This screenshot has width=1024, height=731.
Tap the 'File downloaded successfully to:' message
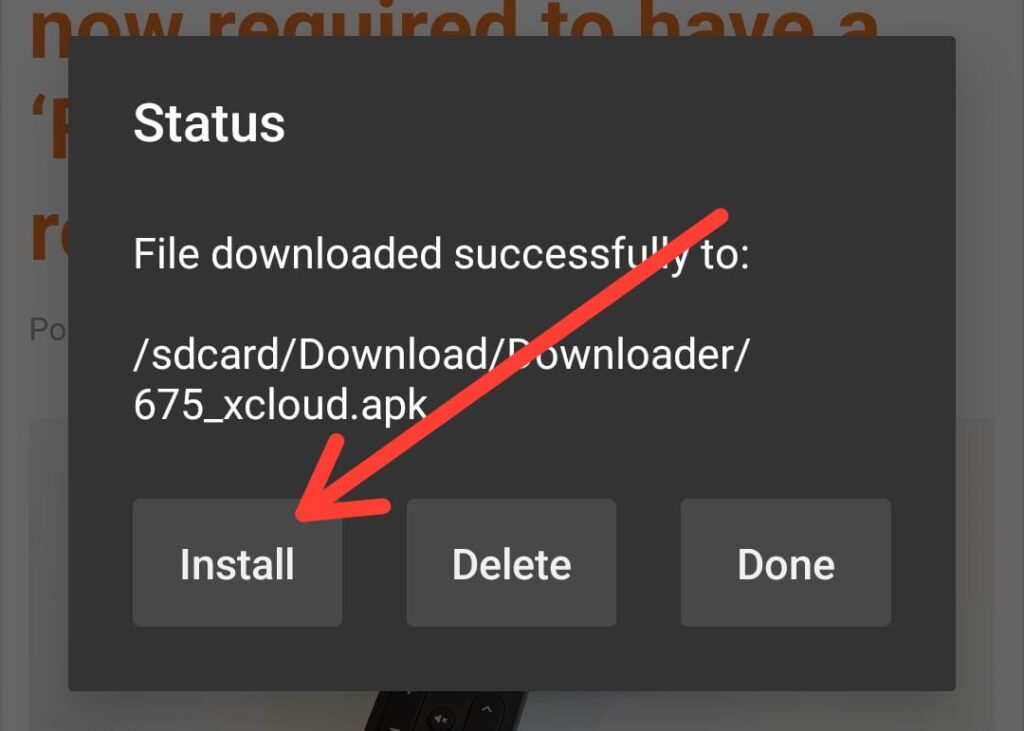point(441,253)
